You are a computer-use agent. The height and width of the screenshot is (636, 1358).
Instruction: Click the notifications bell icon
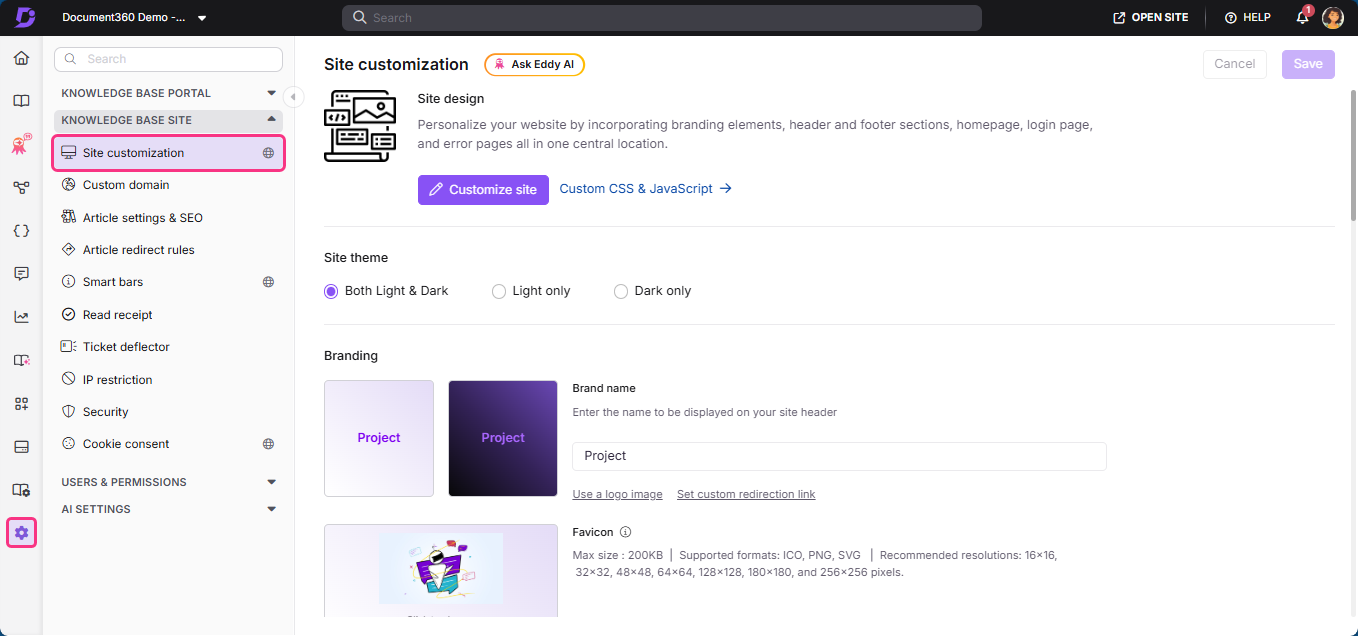1302,17
